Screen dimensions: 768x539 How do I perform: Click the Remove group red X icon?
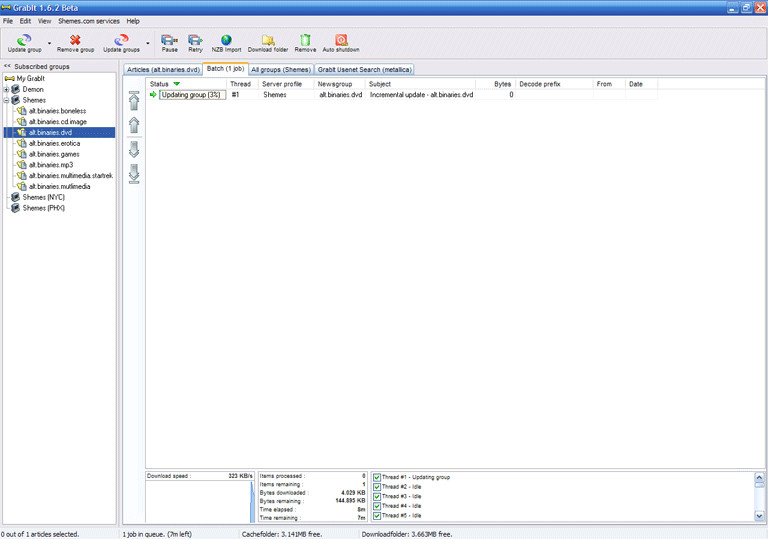click(x=75, y=40)
